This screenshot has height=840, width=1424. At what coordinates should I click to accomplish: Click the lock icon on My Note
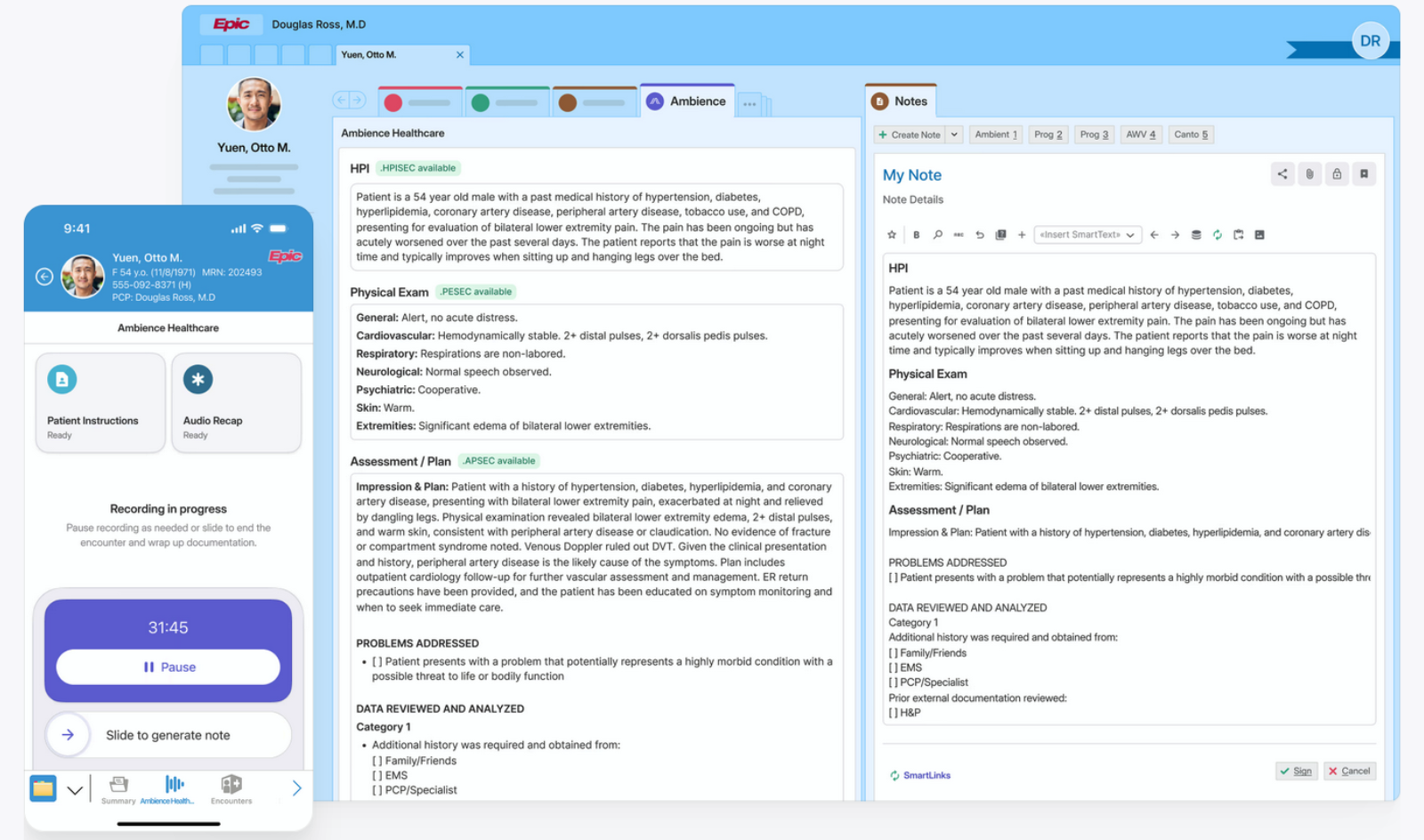click(x=1337, y=174)
